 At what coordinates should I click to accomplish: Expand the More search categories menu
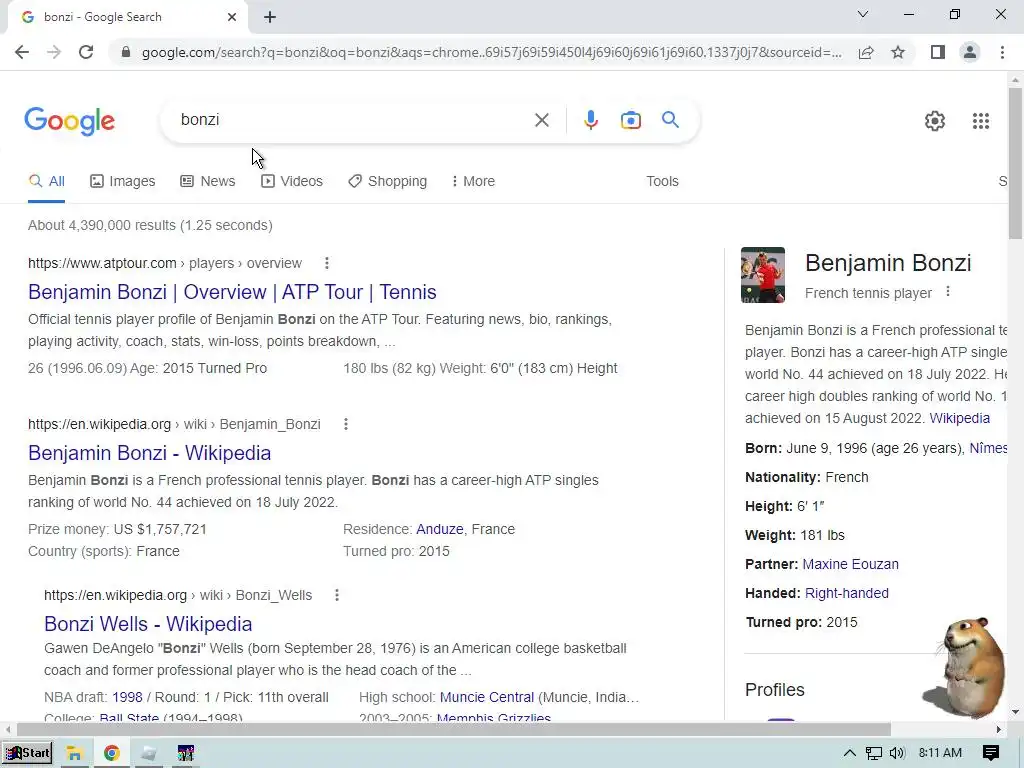click(x=473, y=182)
